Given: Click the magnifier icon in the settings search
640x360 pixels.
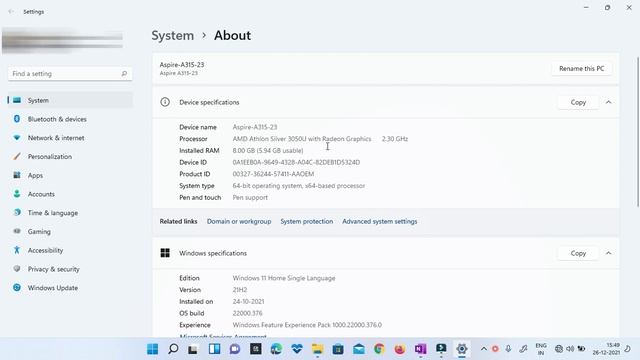Looking at the screenshot, I should click(124, 74).
